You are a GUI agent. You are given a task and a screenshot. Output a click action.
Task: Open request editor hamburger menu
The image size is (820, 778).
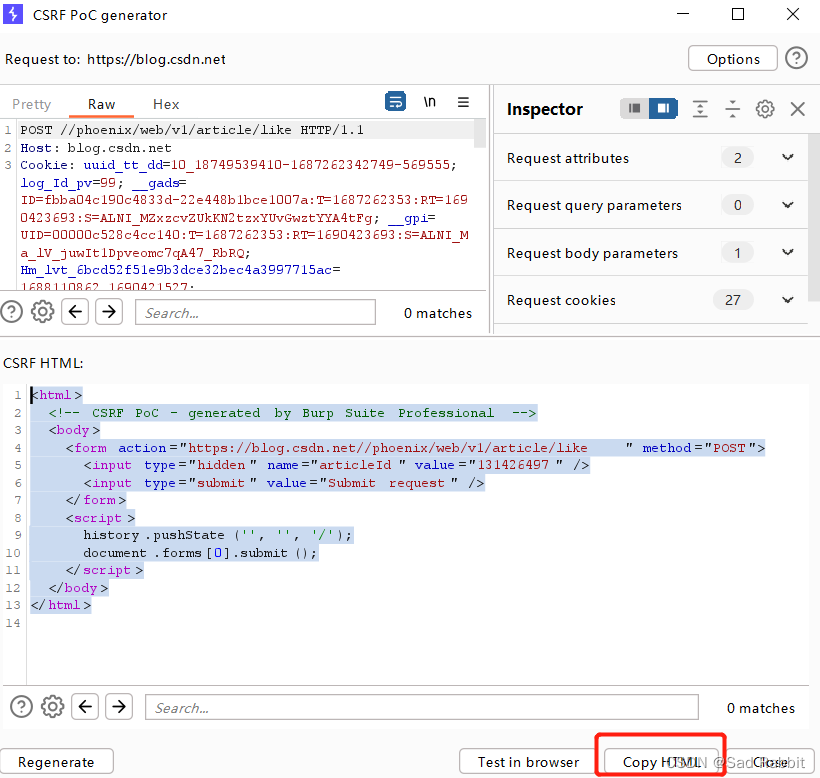[x=463, y=102]
